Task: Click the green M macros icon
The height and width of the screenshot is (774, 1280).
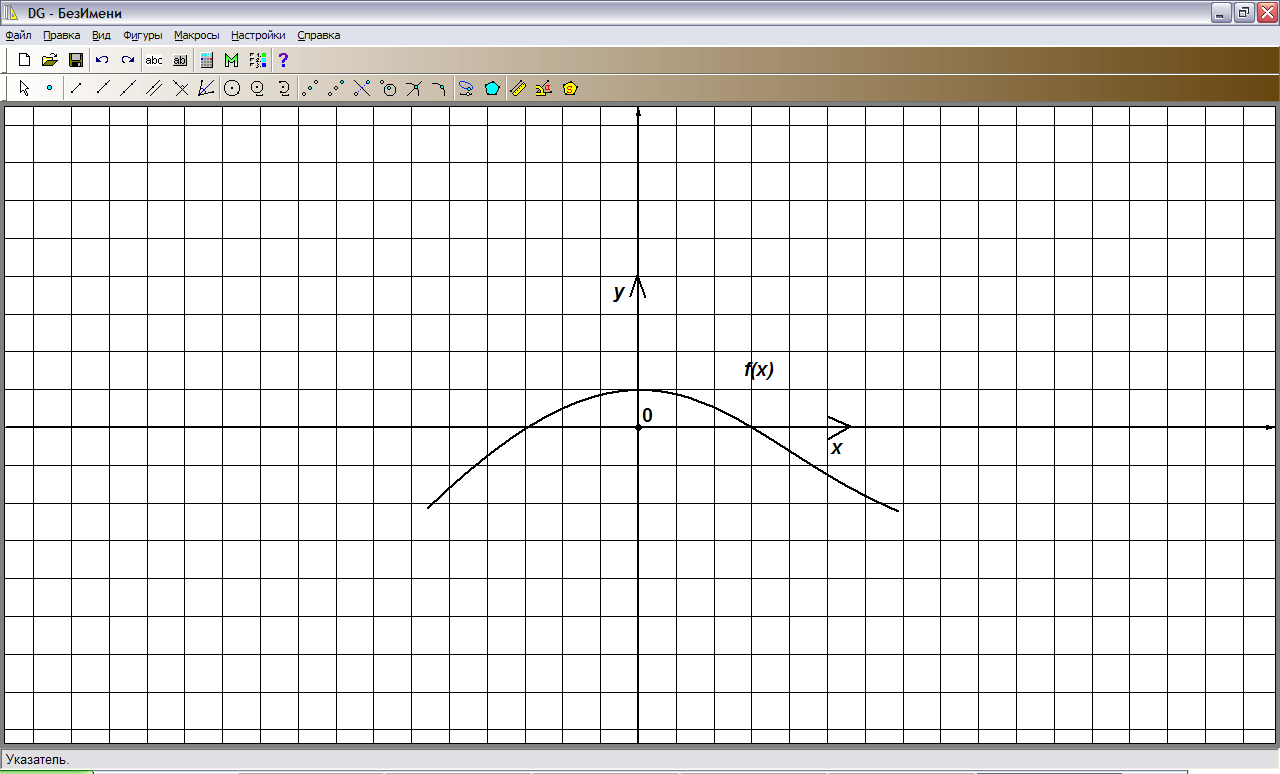Action: 232,60
